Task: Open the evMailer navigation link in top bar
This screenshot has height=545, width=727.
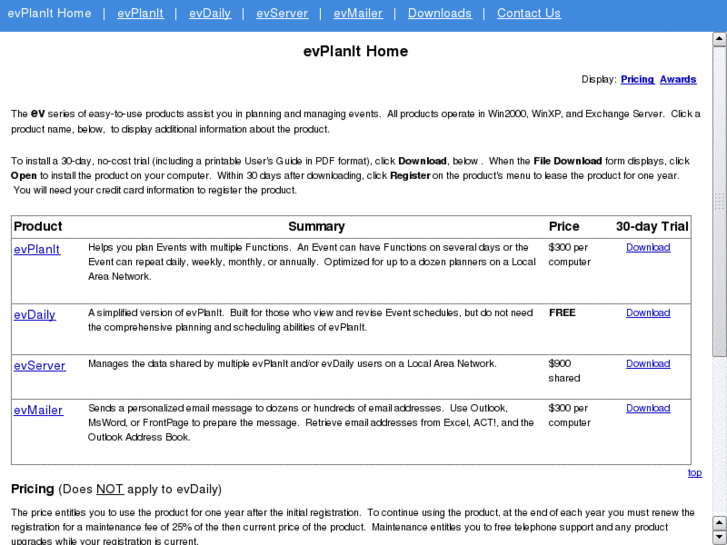Action: tap(358, 13)
